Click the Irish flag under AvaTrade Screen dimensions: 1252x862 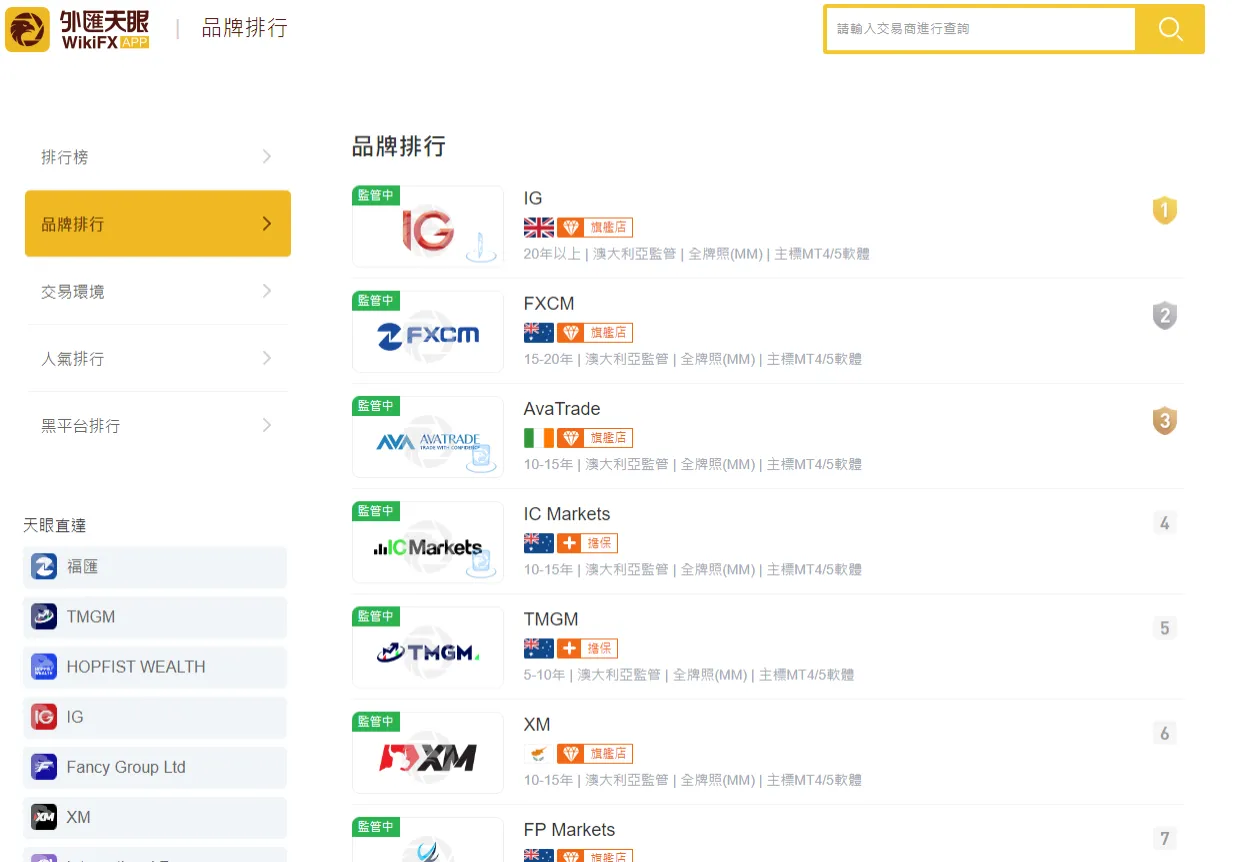[x=538, y=438]
